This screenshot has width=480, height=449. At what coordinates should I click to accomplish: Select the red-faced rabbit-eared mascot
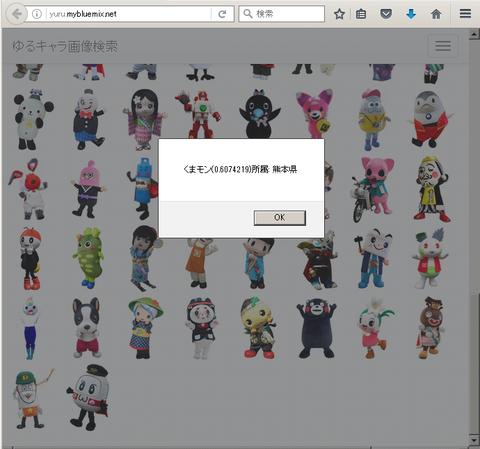click(x=29, y=189)
